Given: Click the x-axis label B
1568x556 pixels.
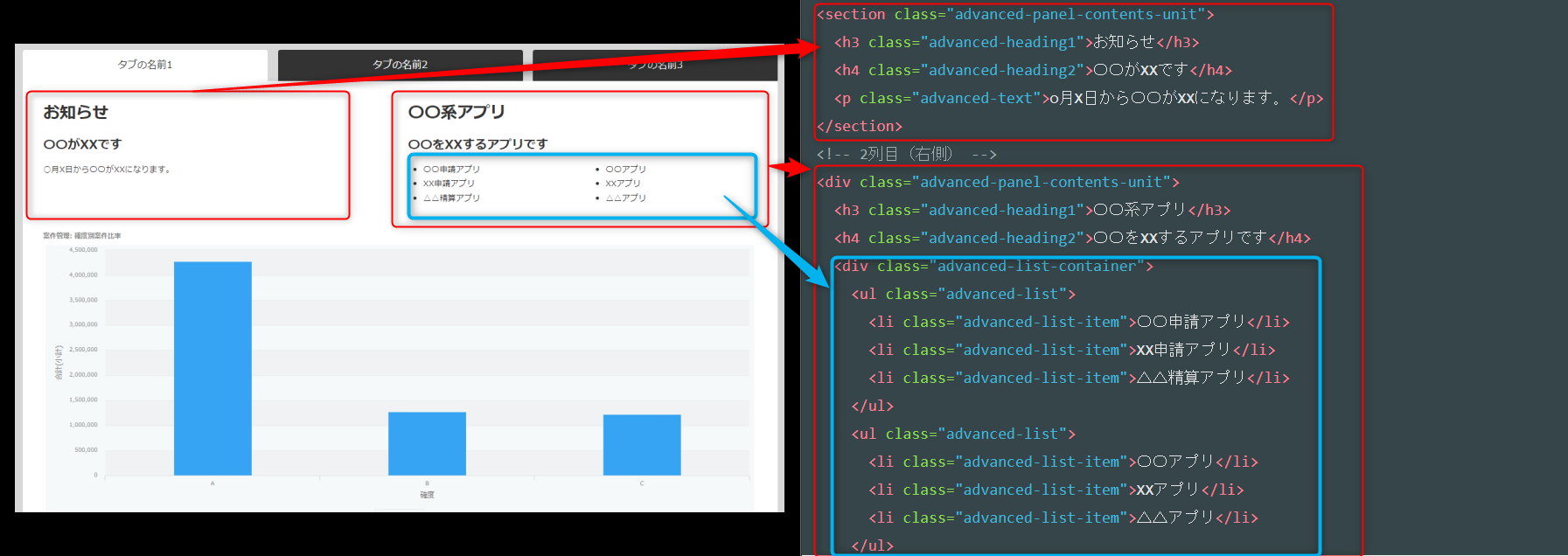Looking at the screenshot, I should 427,483.
